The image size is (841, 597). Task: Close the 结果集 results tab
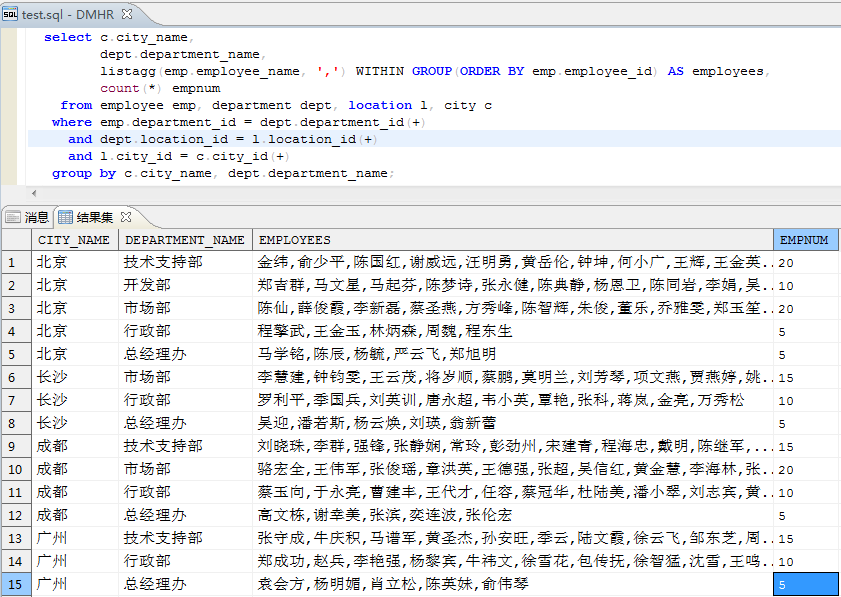[126, 216]
